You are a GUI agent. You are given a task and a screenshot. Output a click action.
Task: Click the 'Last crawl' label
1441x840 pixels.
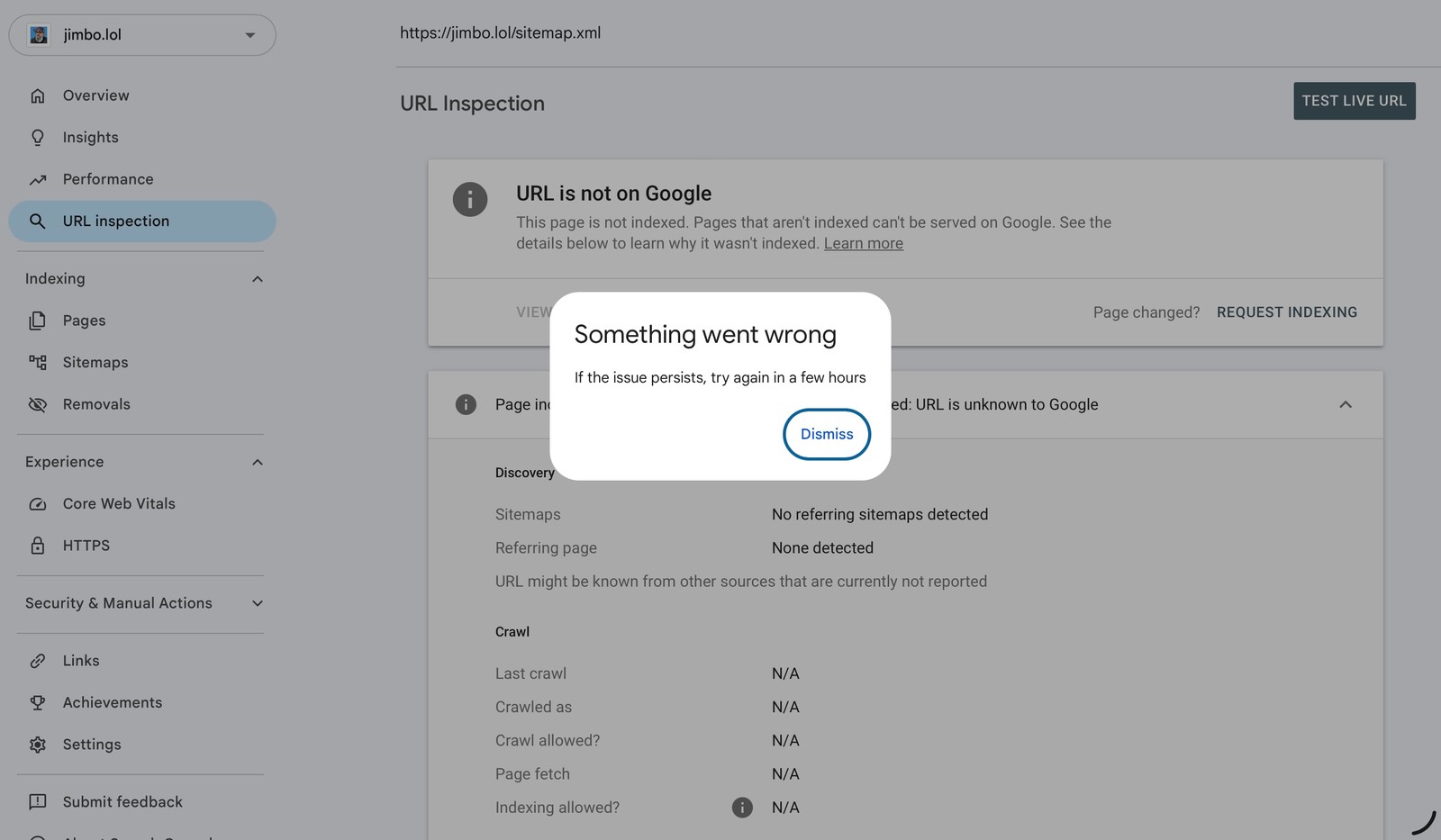(530, 673)
